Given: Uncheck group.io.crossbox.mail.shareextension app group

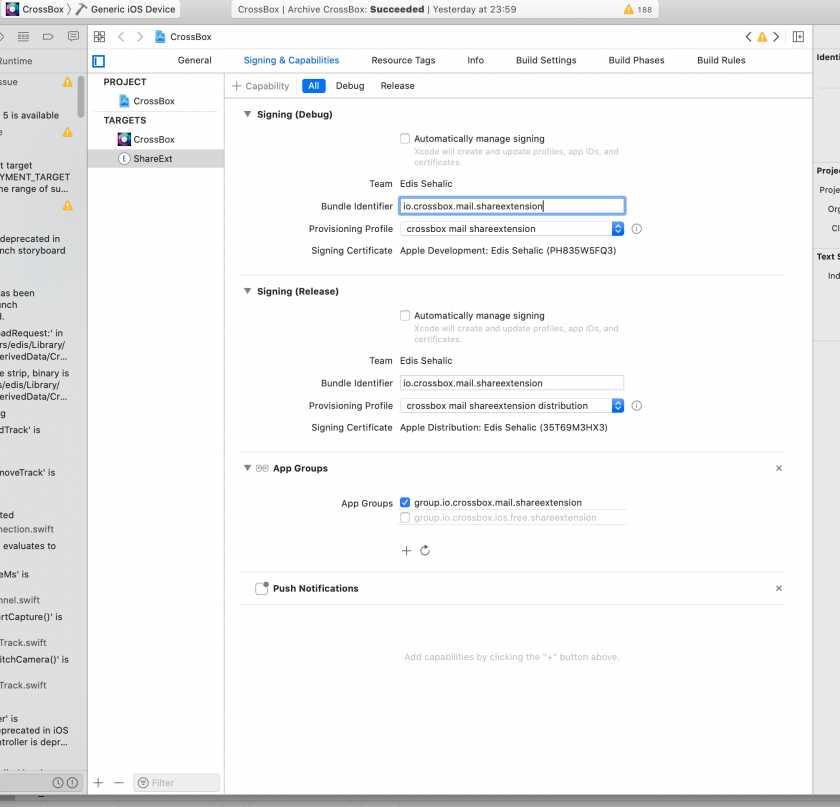Looking at the screenshot, I should (405, 503).
